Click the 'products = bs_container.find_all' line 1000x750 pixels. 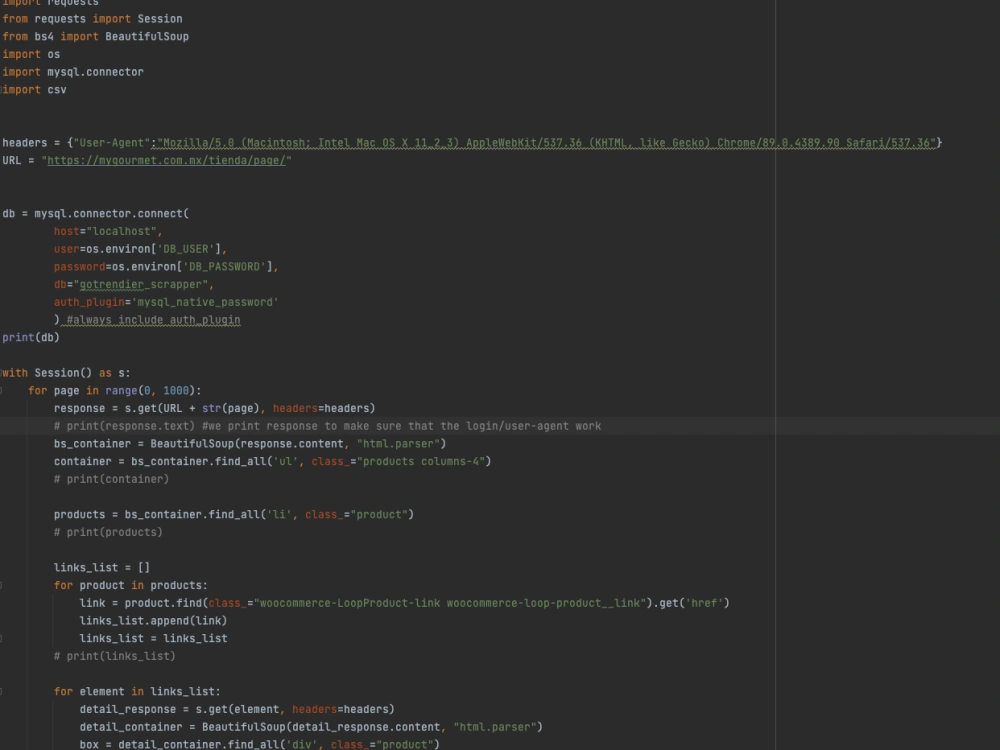click(234, 515)
